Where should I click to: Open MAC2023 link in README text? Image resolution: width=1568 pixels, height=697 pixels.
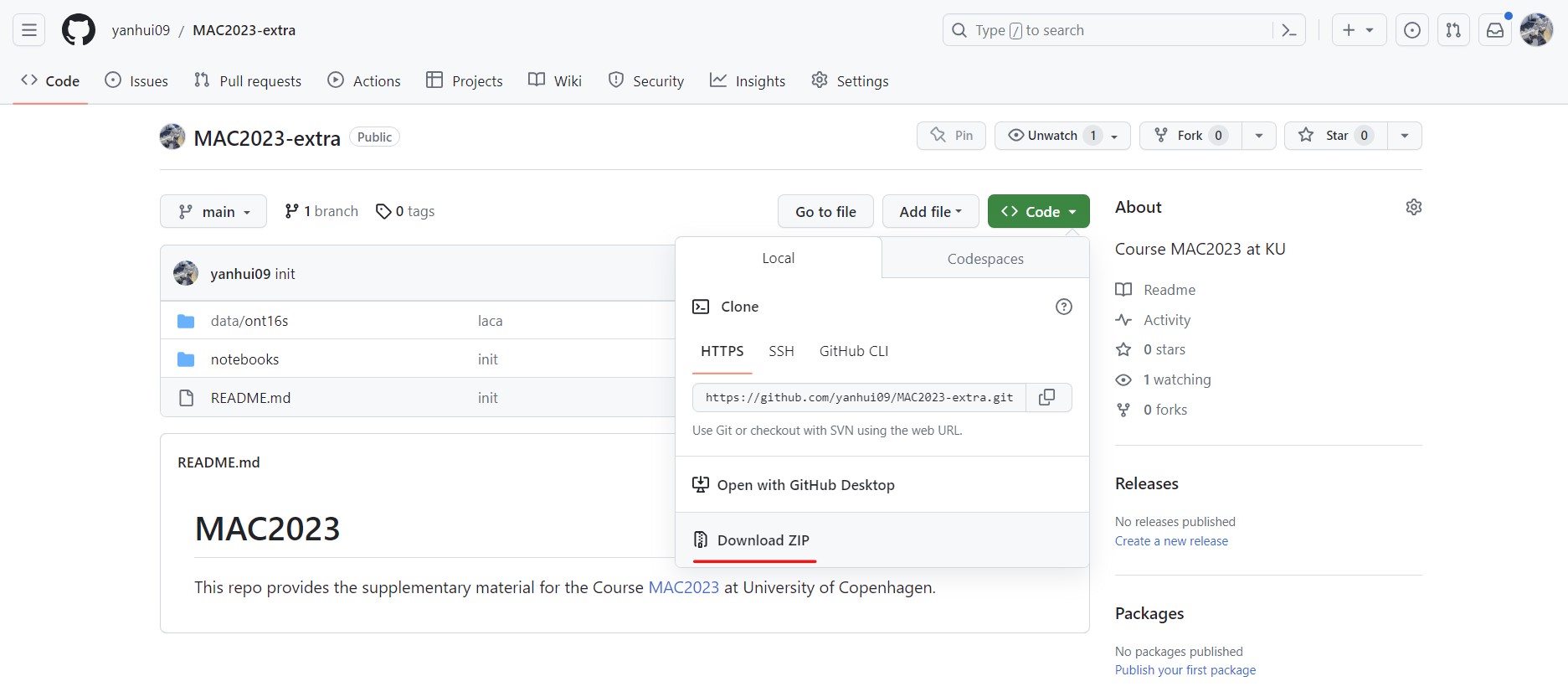683,587
